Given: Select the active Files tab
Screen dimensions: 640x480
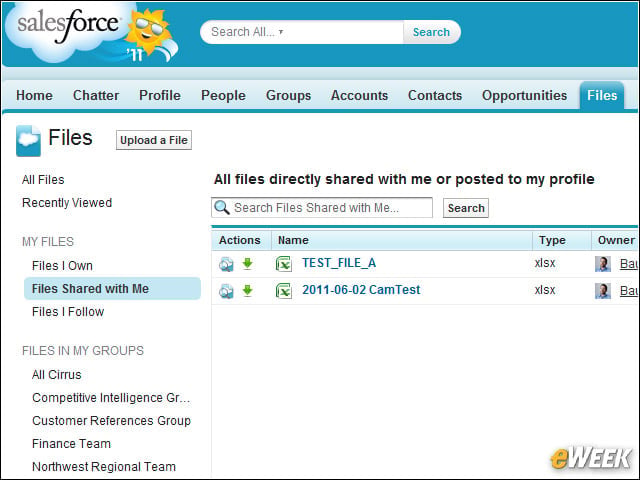Looking at the screenshot, I should pyautogui.click(x=602, y=95).
